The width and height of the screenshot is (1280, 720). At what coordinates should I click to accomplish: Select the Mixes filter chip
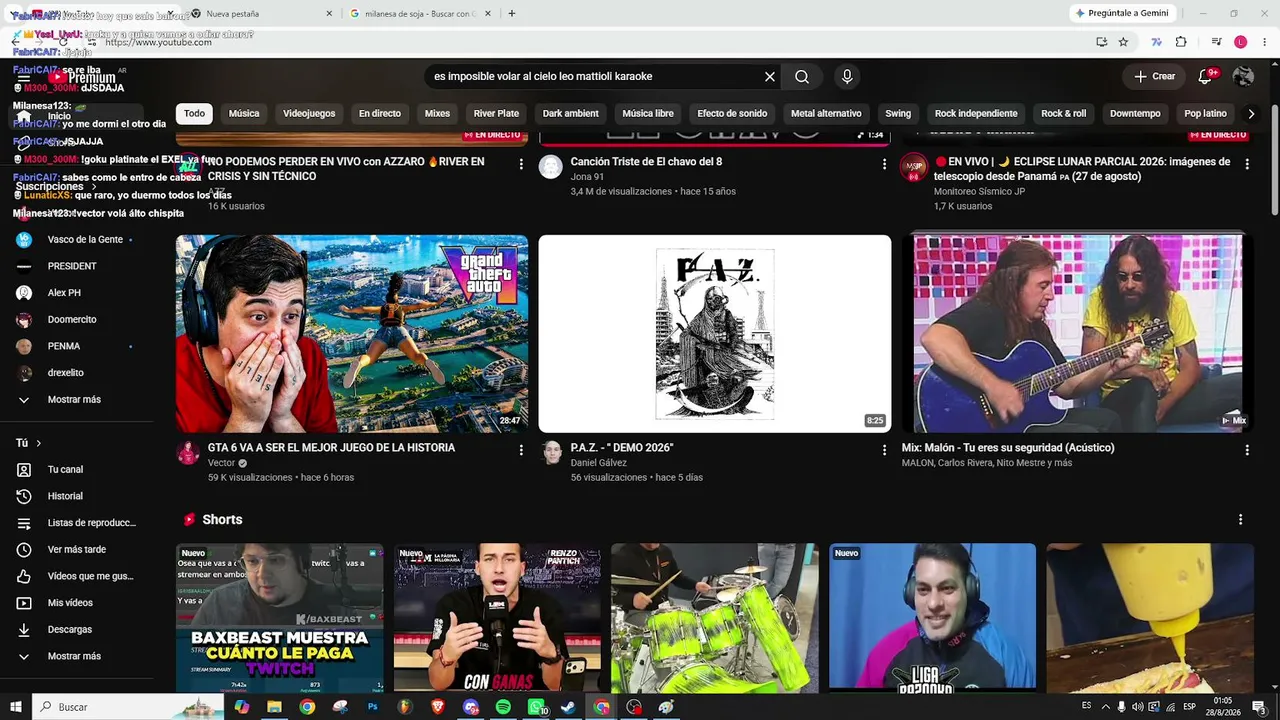pyautogui.click(x=437, y=114)
